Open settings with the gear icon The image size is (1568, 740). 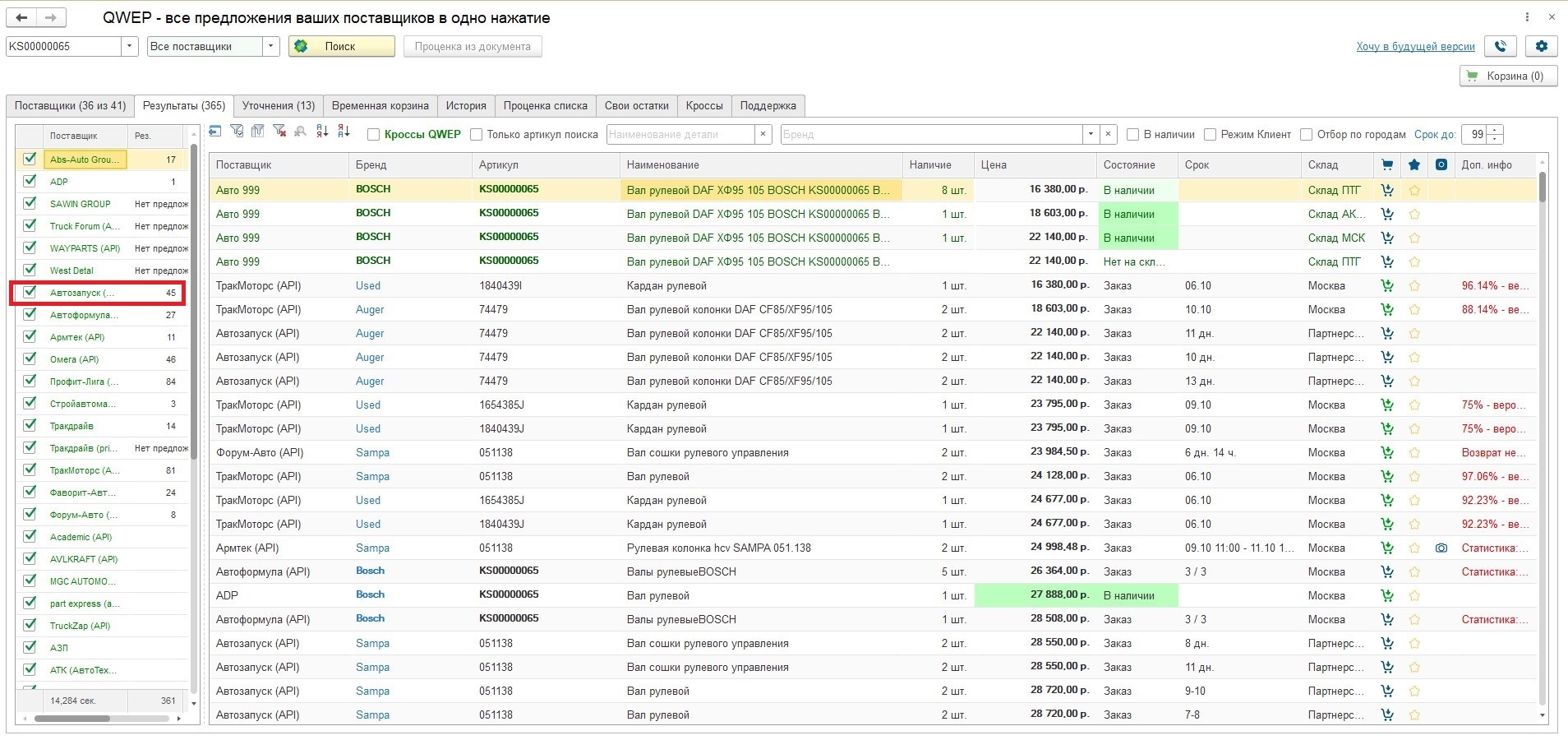point(1541,47)
